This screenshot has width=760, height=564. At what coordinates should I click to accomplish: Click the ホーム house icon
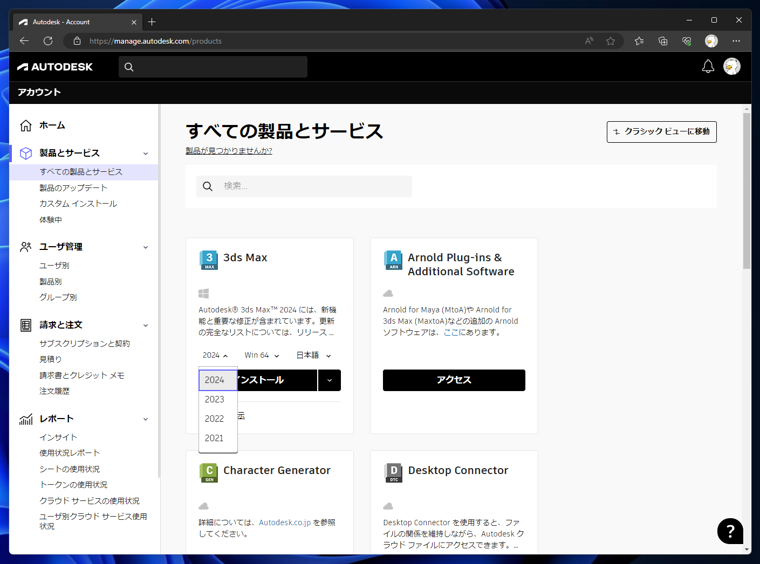pos(26,125)
